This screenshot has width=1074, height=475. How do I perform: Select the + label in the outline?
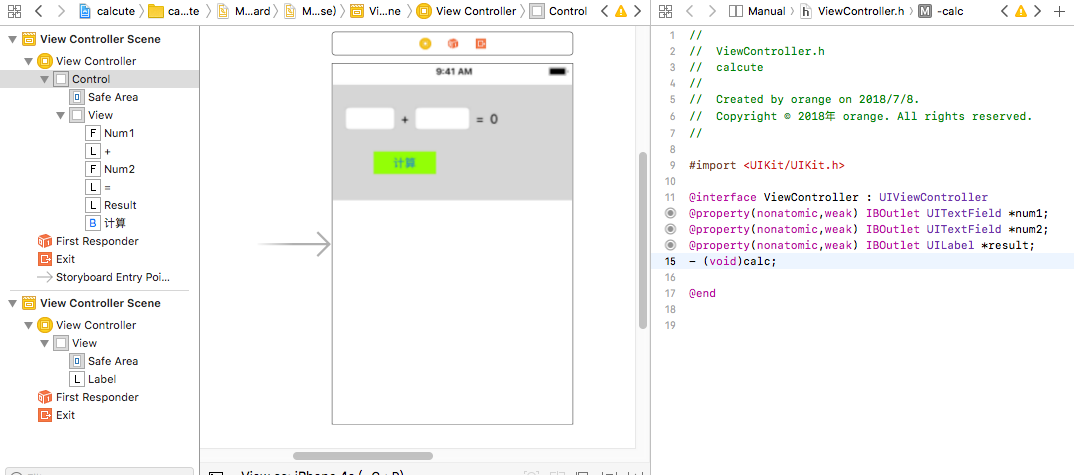click(98, 151)
